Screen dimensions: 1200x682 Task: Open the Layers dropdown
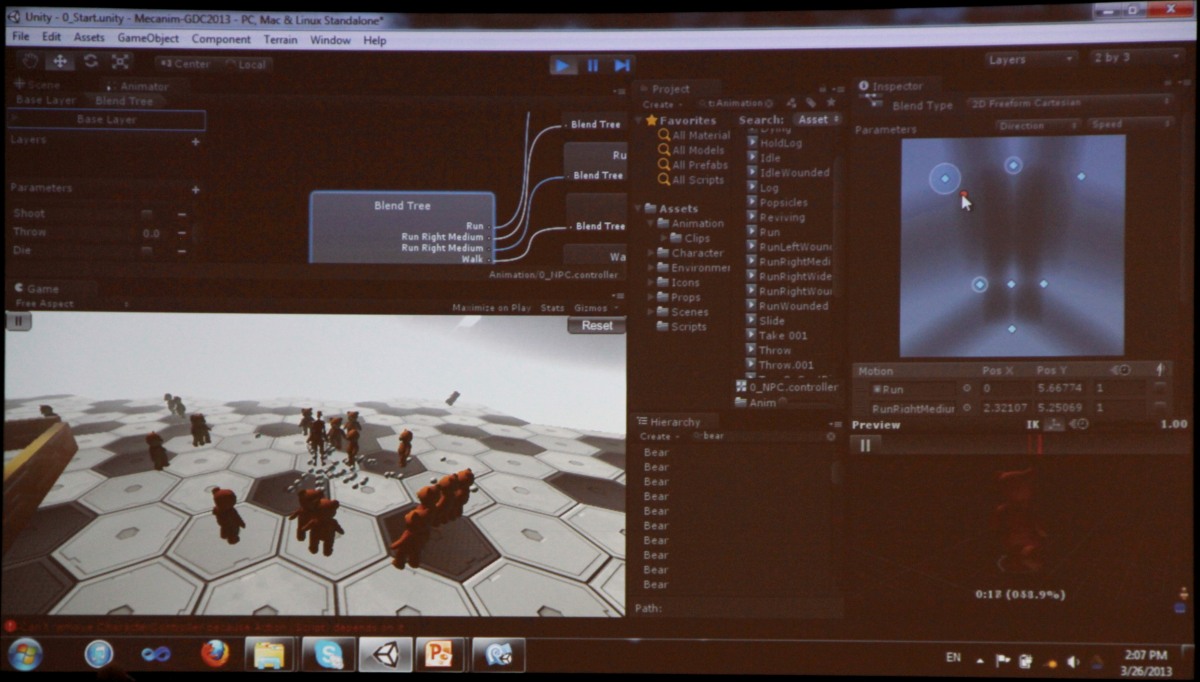[1030, 60]
